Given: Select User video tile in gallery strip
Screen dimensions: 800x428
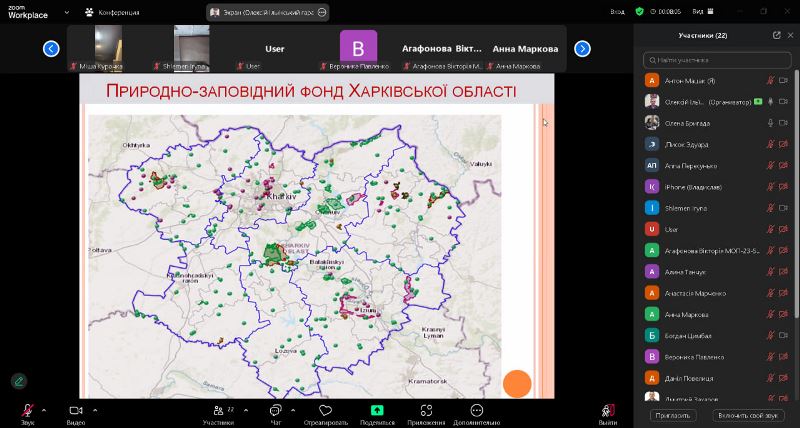Looking at the screenshot, I should (x=274, y=48).
